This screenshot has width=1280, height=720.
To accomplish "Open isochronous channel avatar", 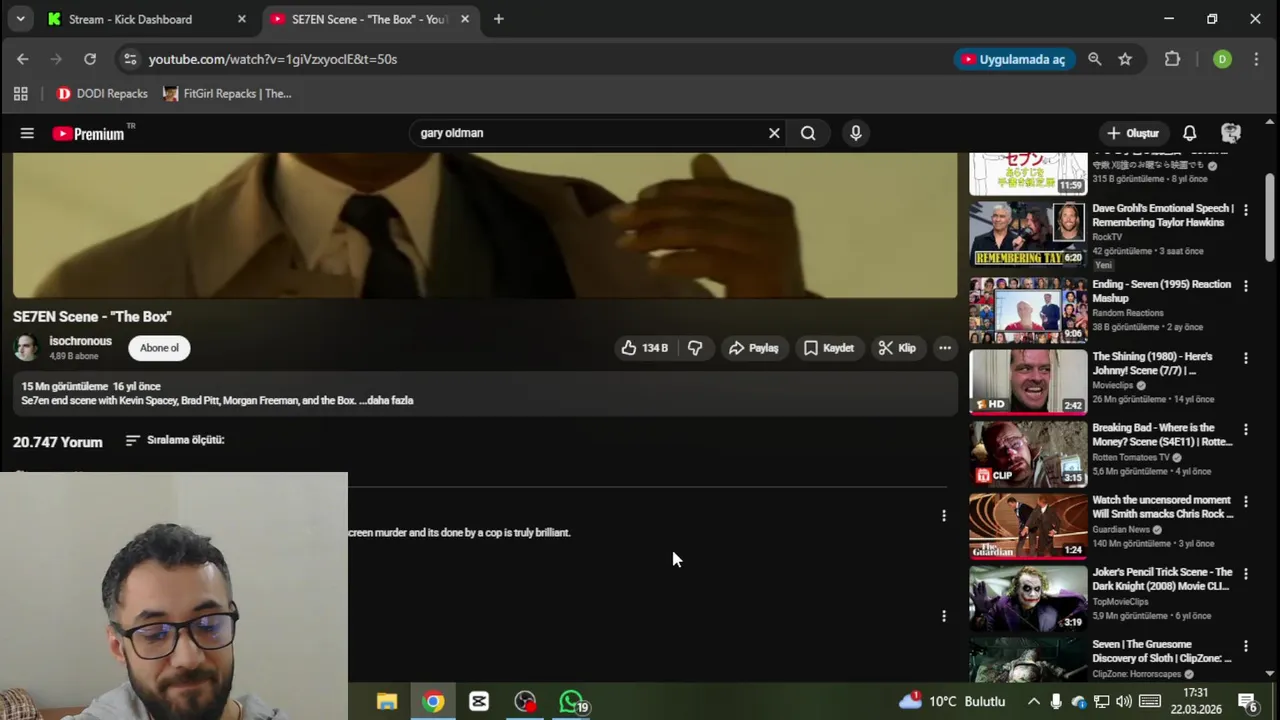I will point(26,347).
